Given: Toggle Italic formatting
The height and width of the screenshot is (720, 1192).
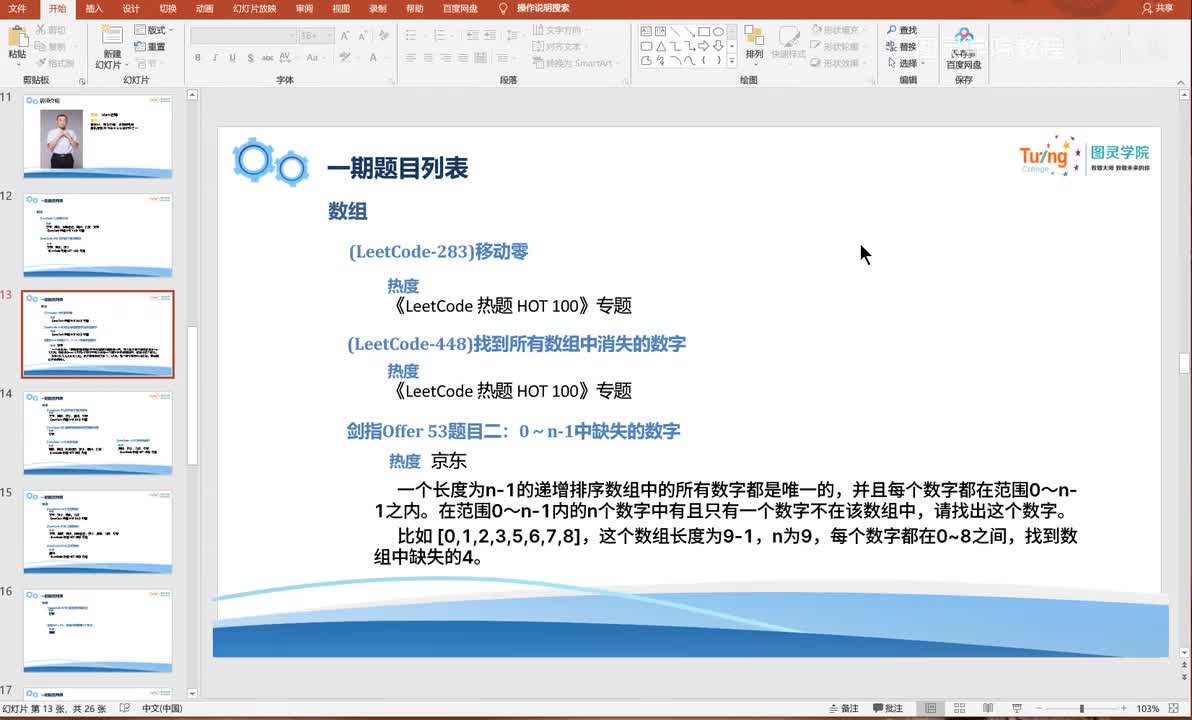Looking at the screenshot, I should coord(215,58).
